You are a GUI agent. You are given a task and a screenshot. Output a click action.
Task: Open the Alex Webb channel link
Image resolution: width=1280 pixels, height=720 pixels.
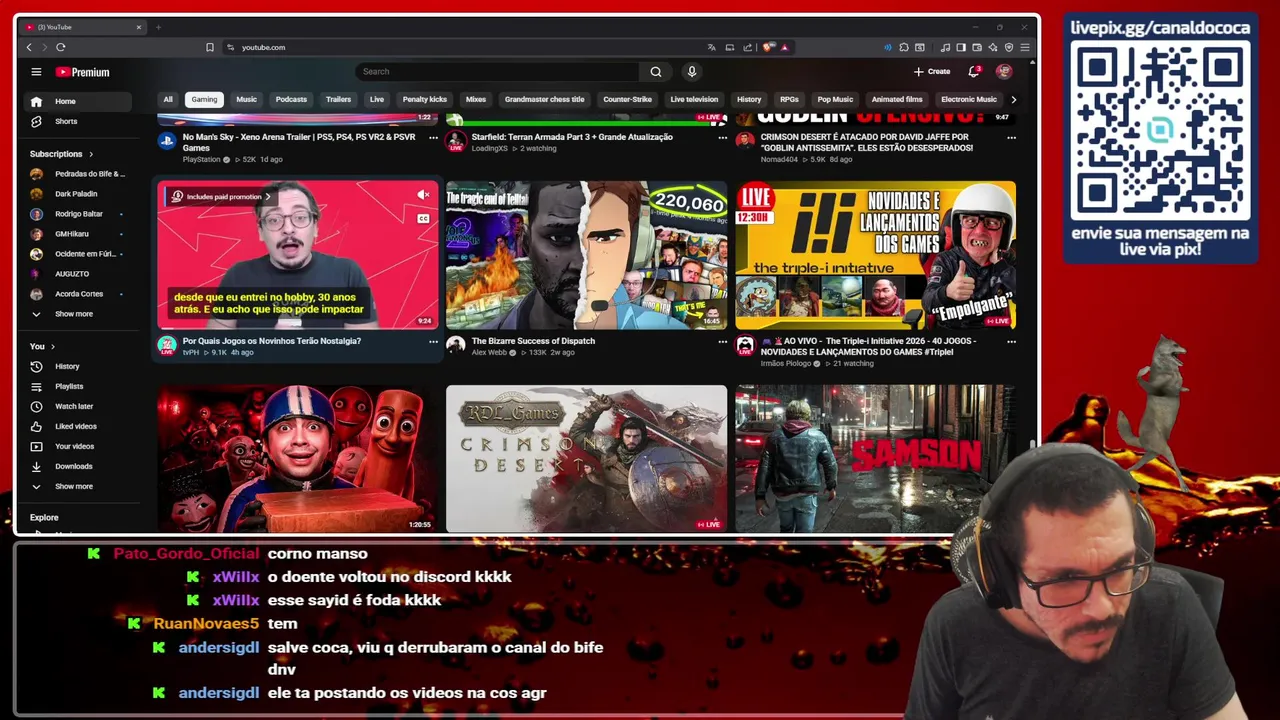click(489, 352)
